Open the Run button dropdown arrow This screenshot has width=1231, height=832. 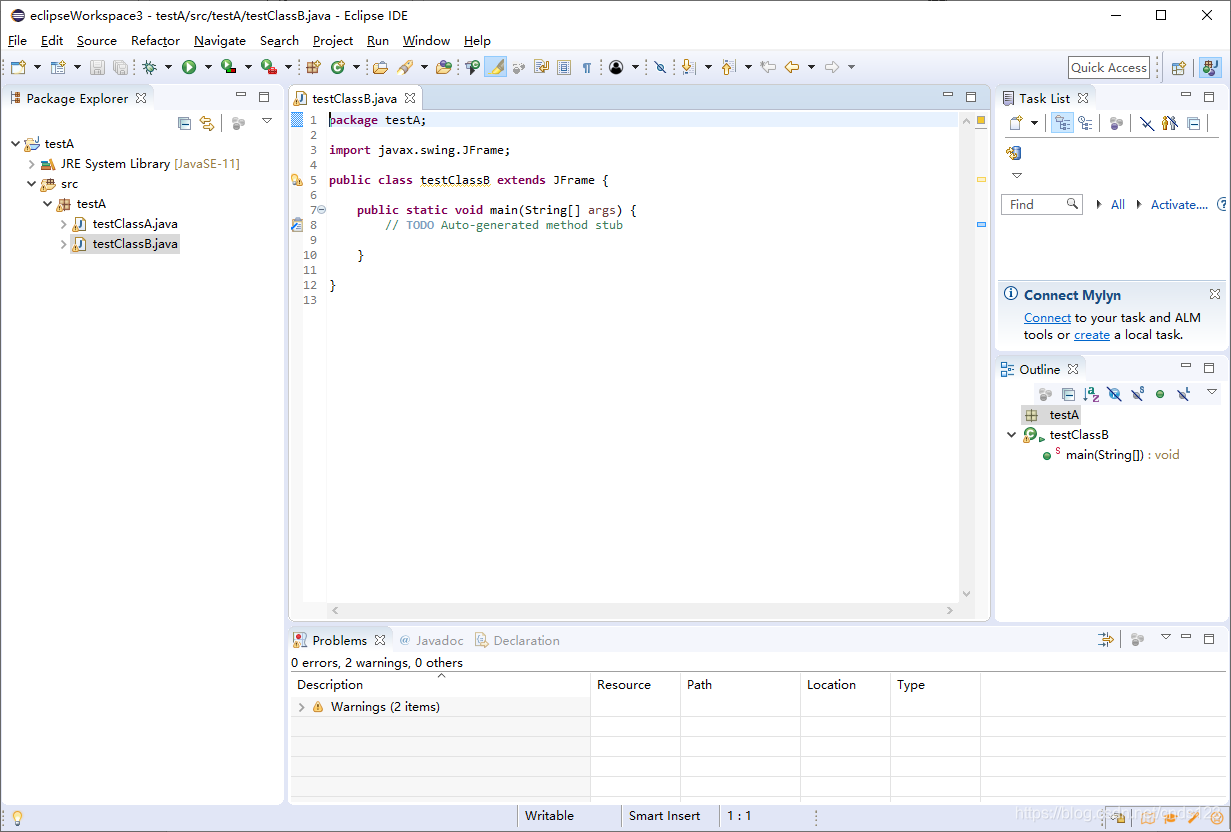208,67
